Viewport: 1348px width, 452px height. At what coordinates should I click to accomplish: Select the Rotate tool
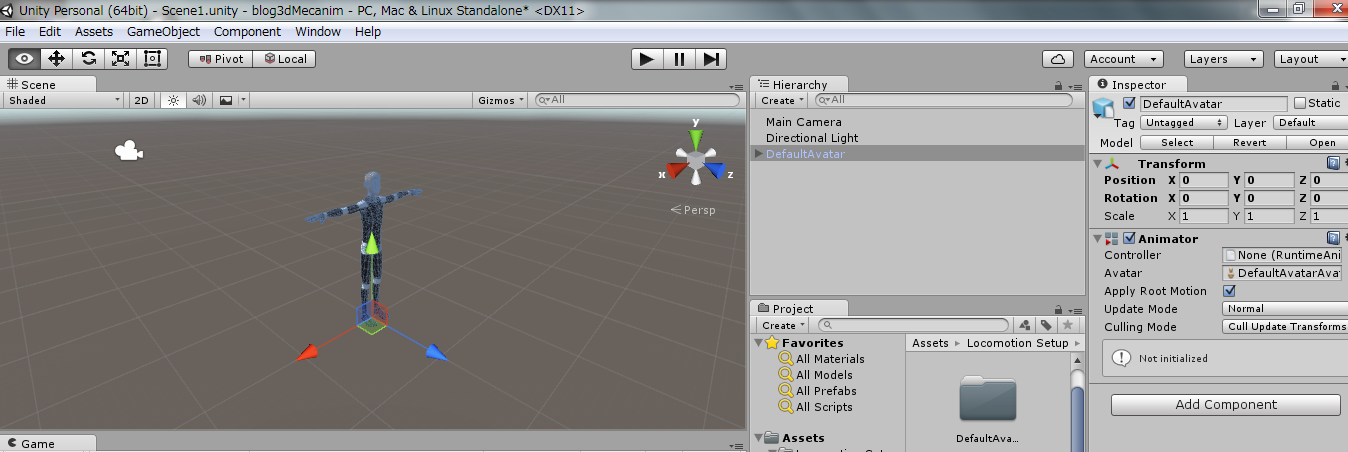89,59
